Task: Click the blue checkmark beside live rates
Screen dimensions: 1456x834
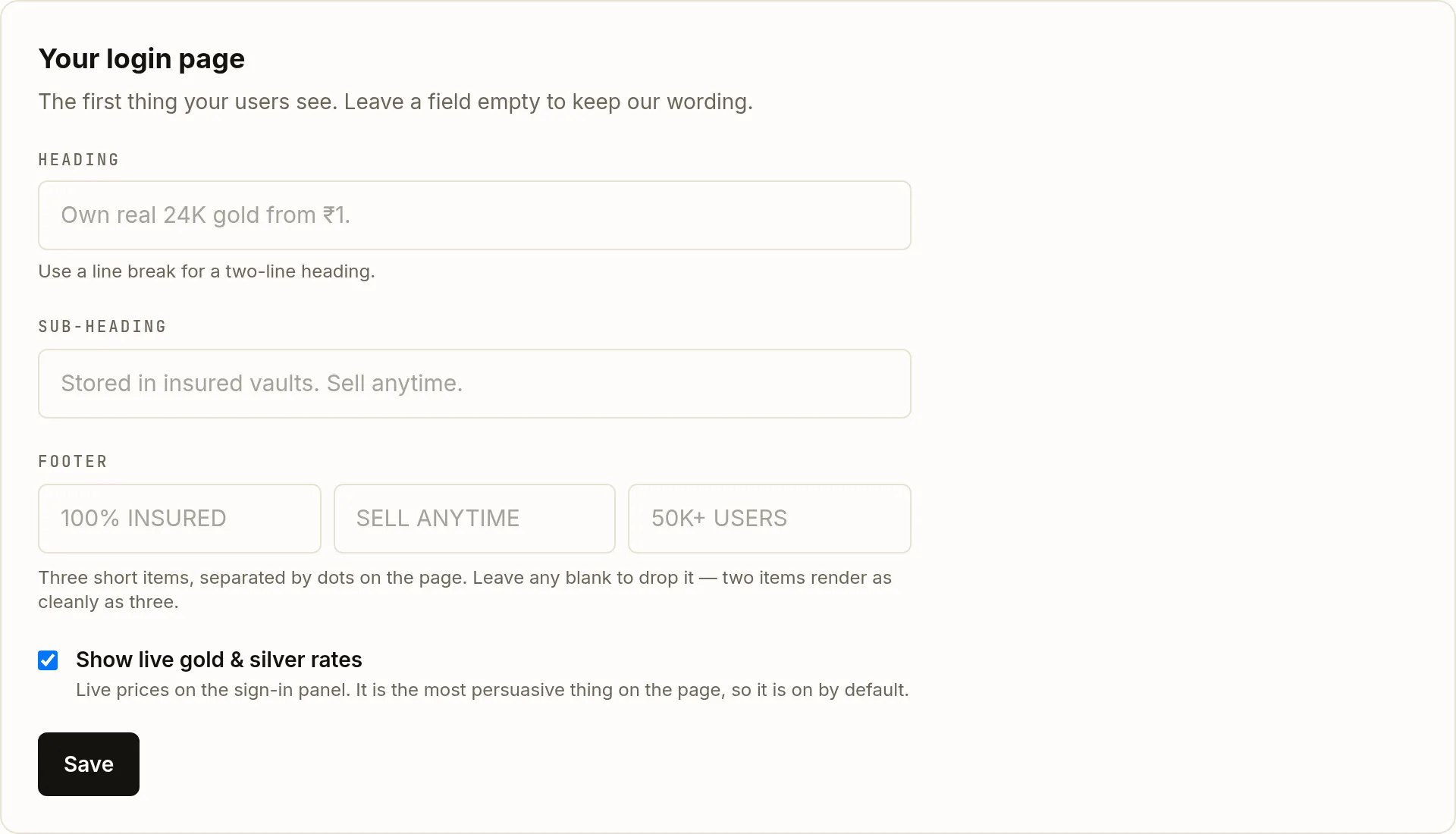Action: 48,660
